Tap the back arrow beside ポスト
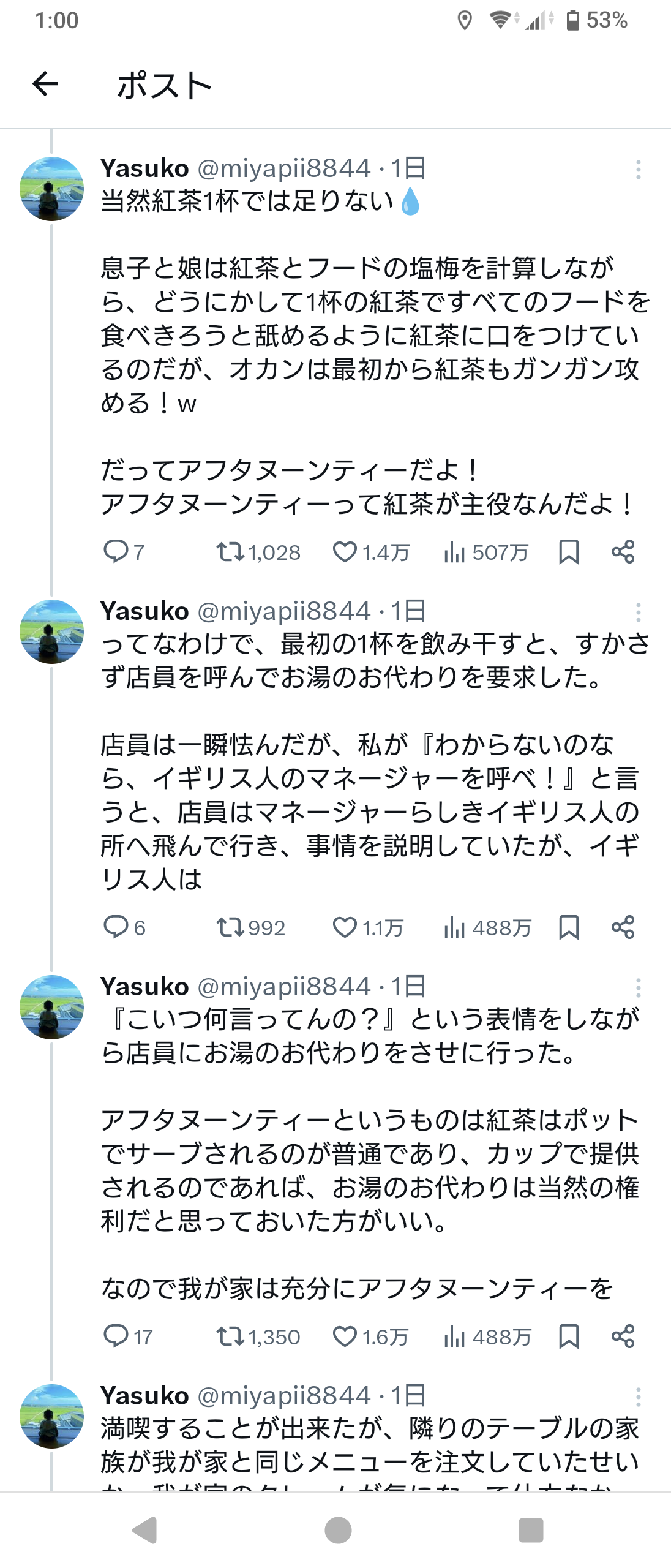Screen dimensions: 671x1568 tap(45, 84)
